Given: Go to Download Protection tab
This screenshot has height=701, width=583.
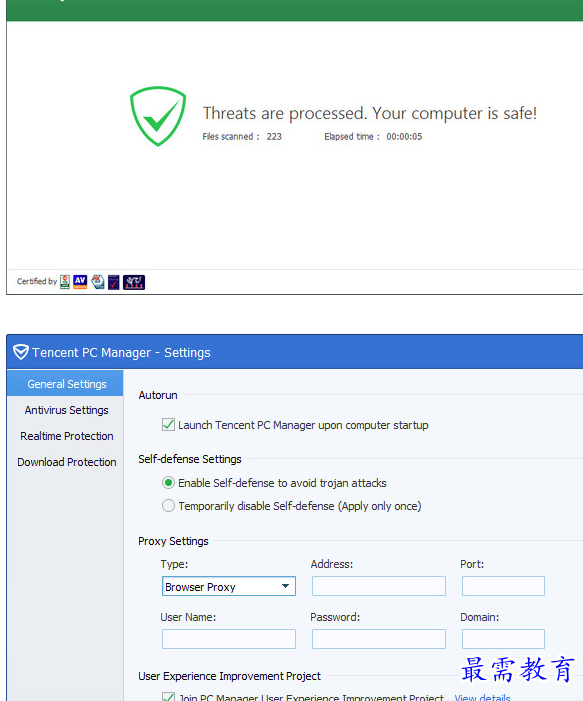Looking at the screenshot, I should [x=65, y=462].
